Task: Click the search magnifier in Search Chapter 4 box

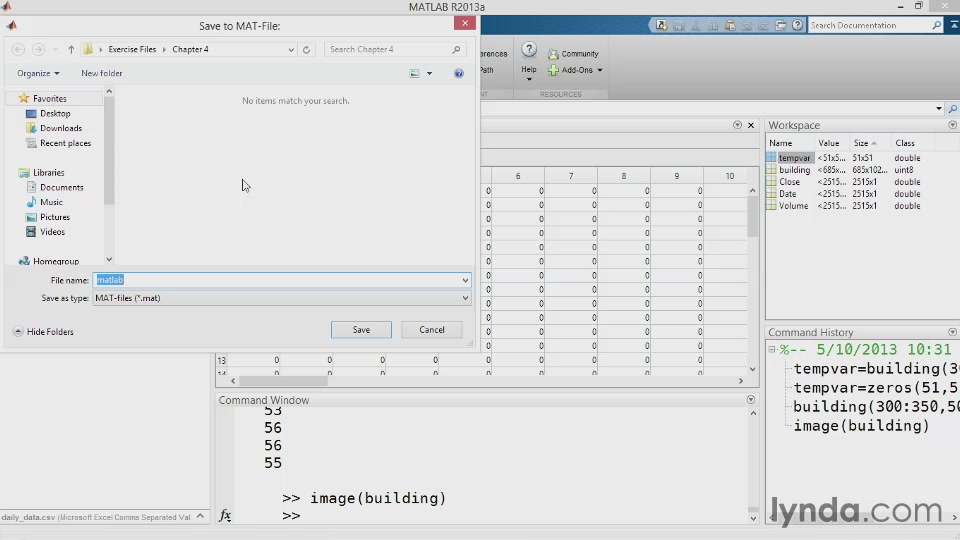Action: tap(456, 50)
